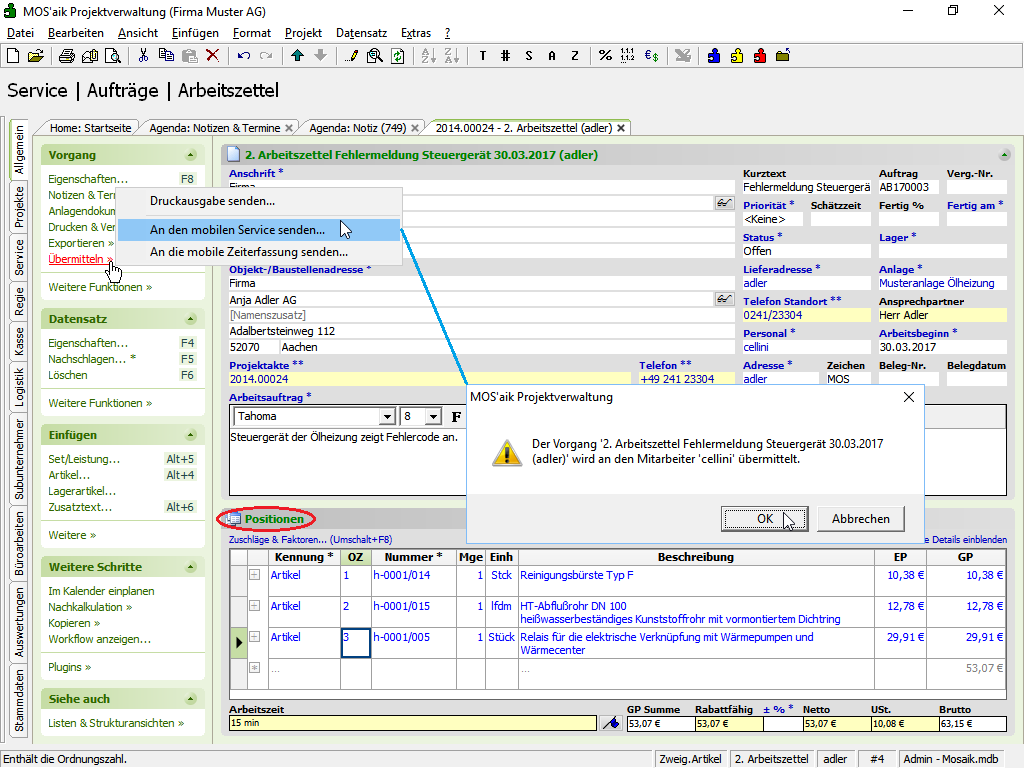Select 'An den mobilen Service senden...'
This screenshot has height=768, width=1024.
(238, 229)
